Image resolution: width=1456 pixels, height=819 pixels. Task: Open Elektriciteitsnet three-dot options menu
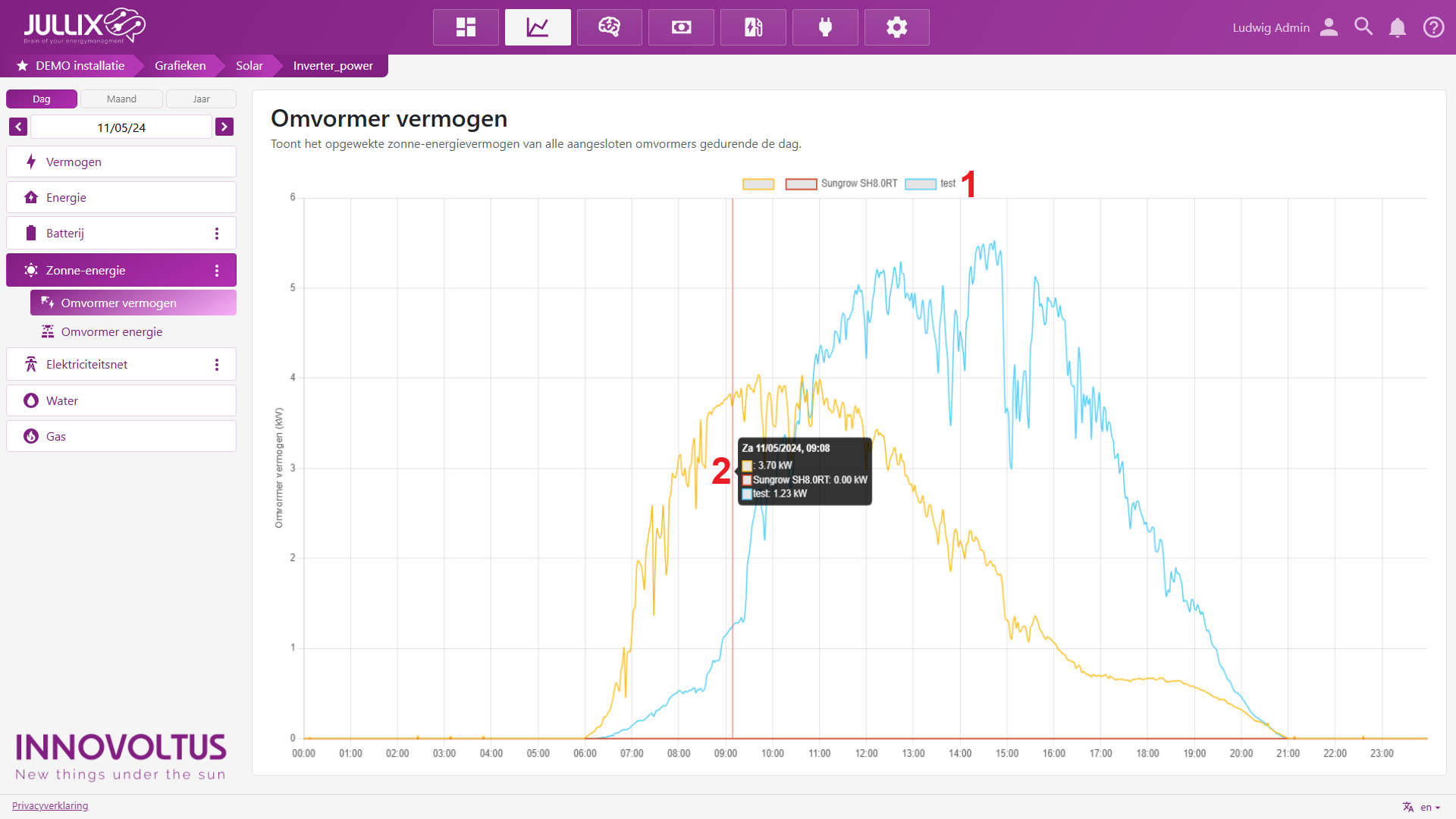pos(217,365)
